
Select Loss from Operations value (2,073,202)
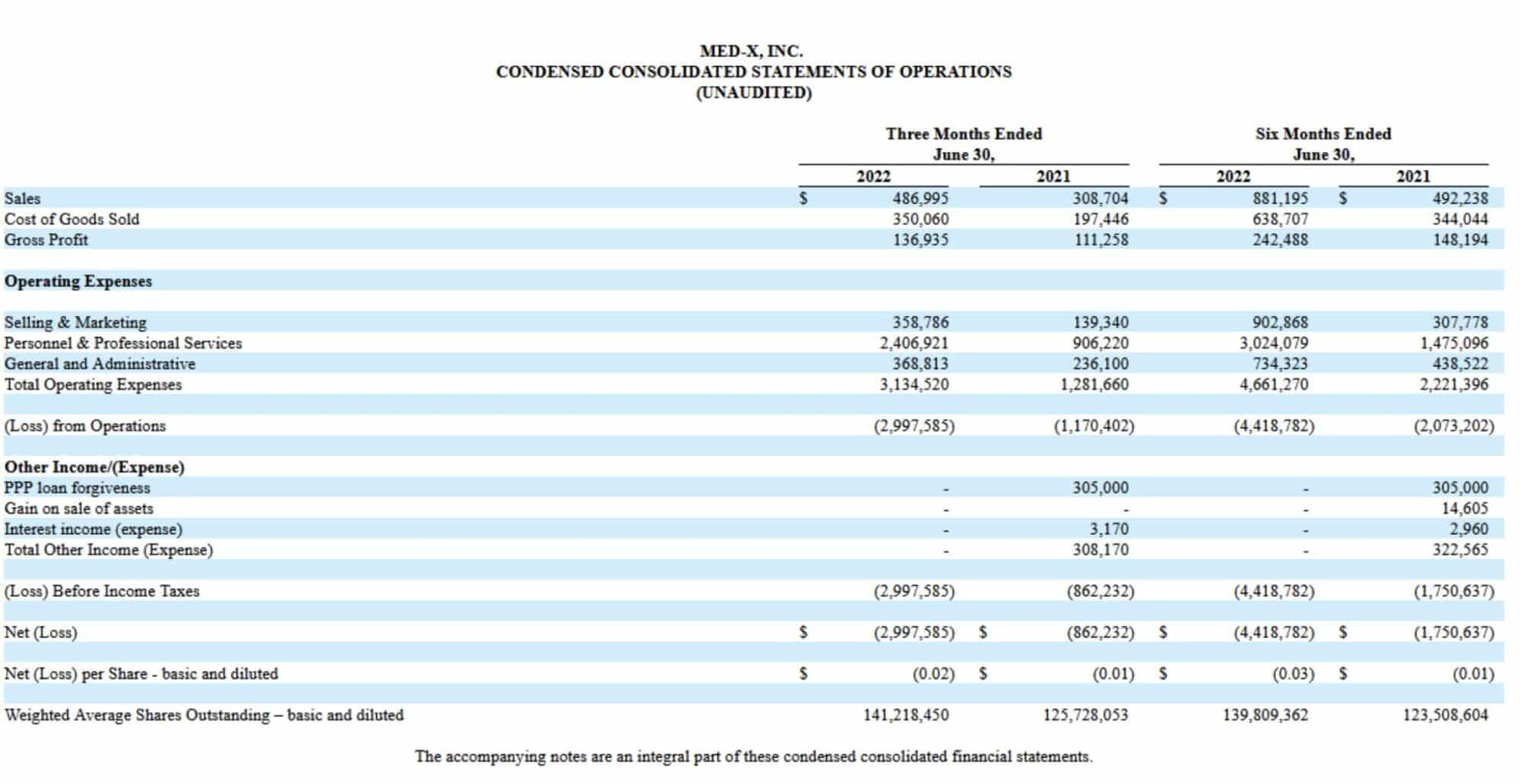click(x=1455, y=425)
